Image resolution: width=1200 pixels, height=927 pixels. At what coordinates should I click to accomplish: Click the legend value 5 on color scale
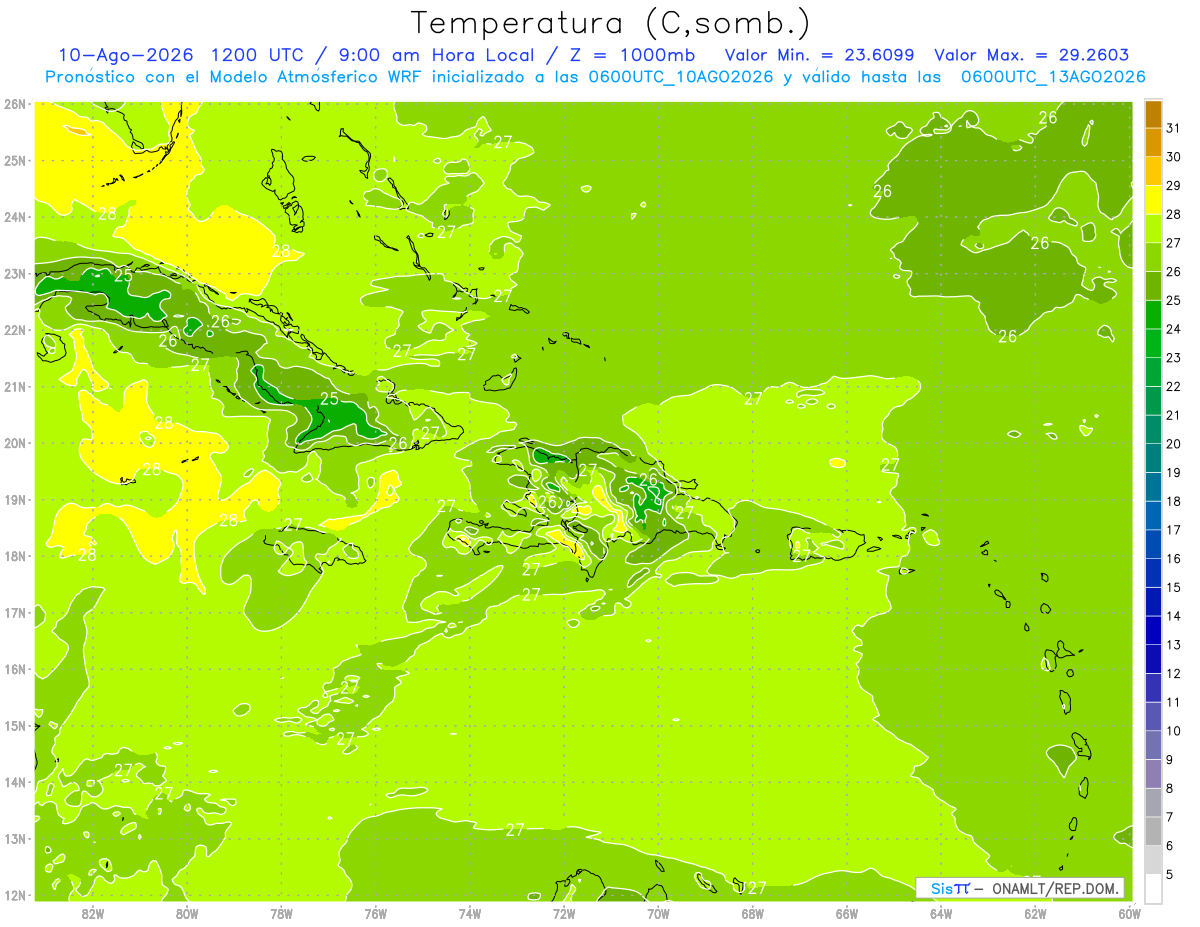tap(1171, 874)
